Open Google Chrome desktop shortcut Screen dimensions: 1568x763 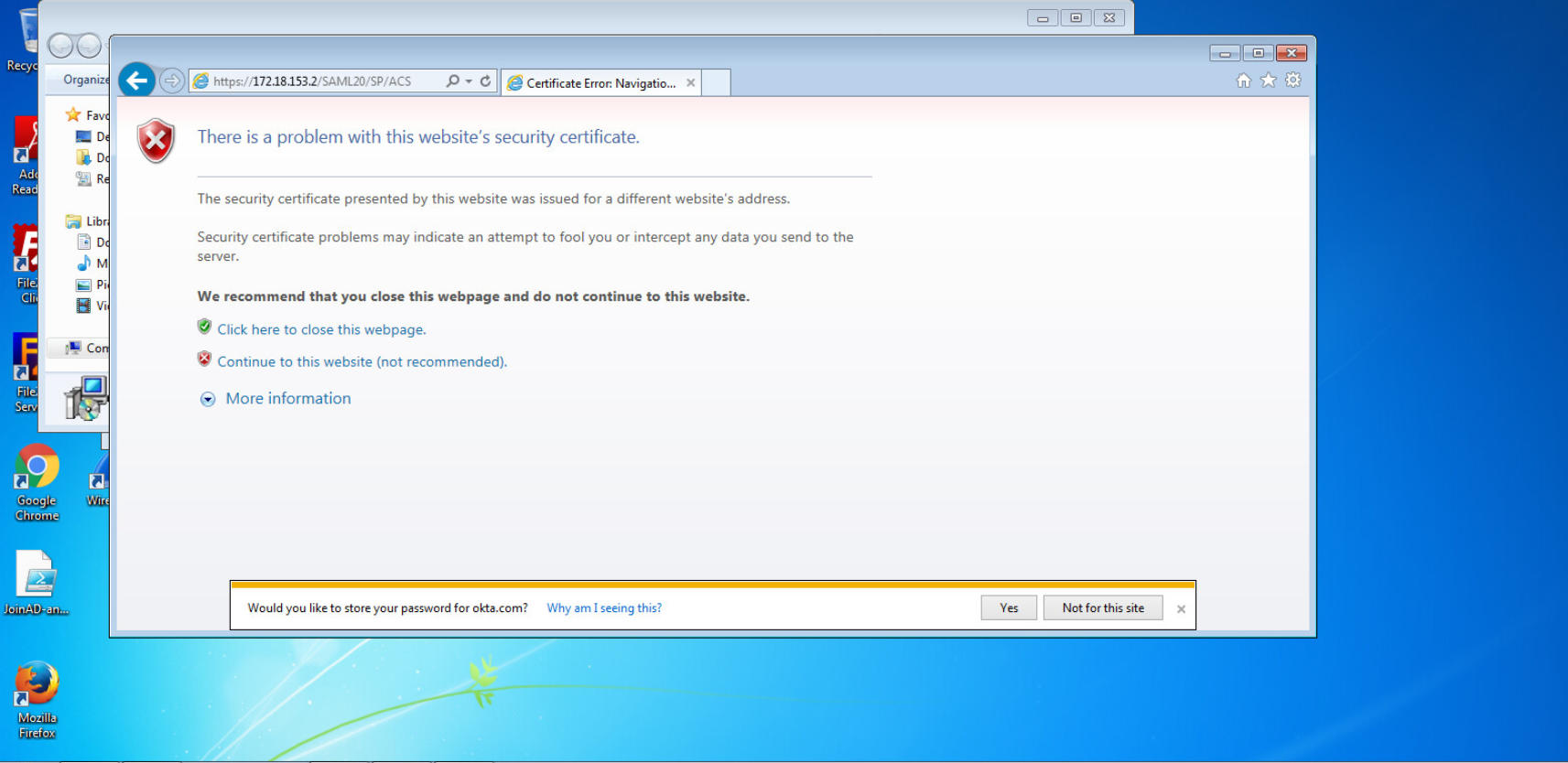[x=37, y=483]
